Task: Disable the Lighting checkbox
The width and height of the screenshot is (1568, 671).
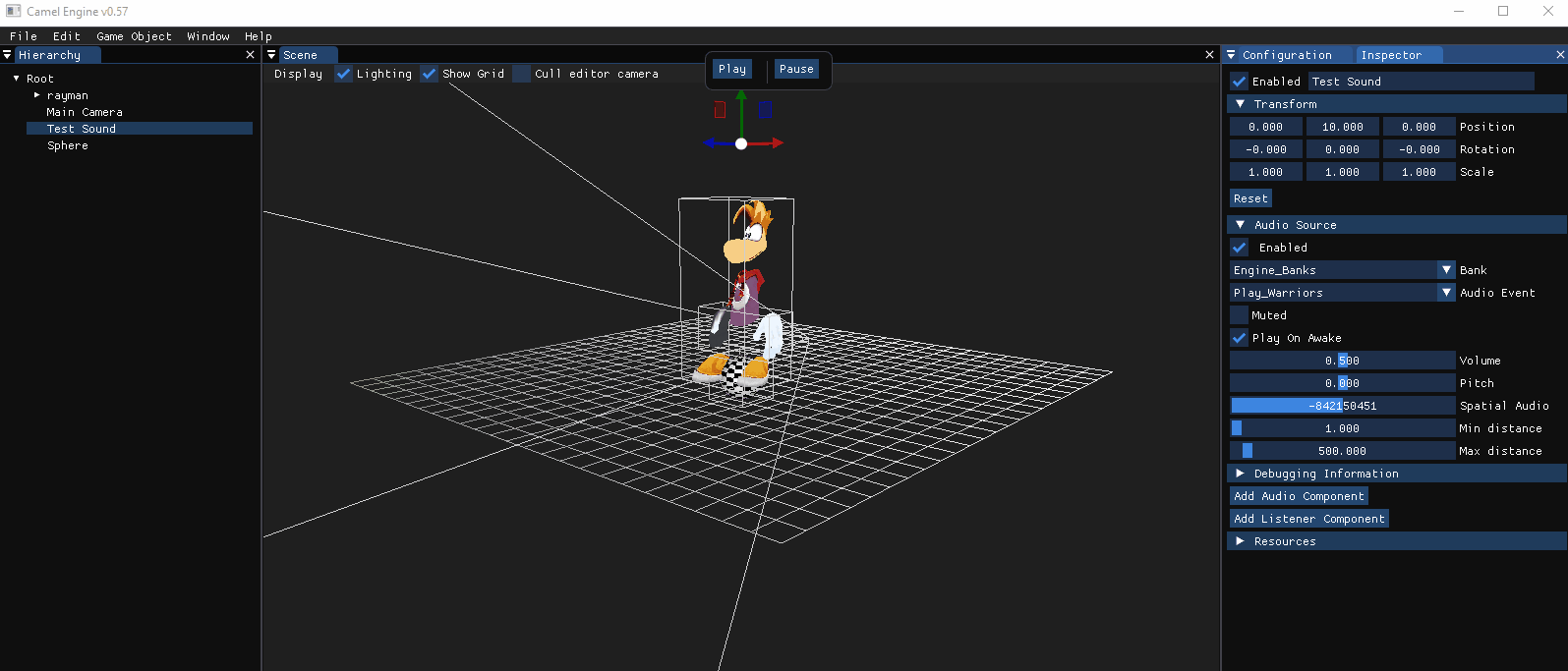Action: click(343, 74)
